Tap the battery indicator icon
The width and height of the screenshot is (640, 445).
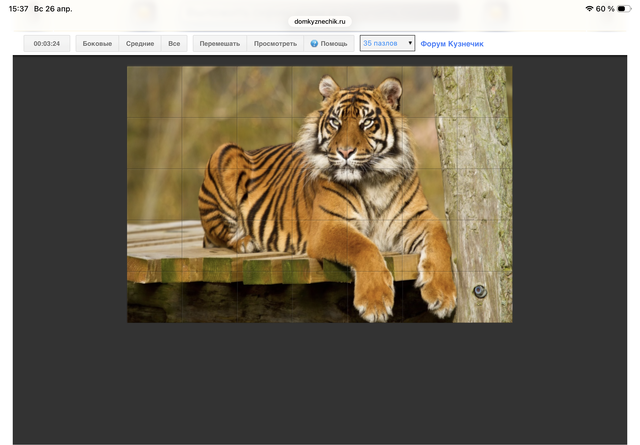(625, 9)
